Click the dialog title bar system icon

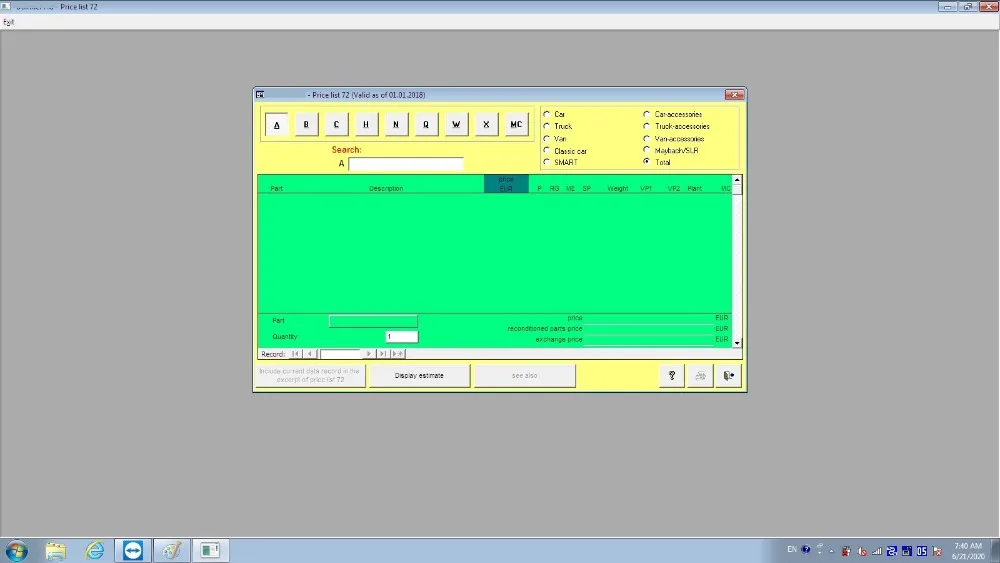coord(260,94)
